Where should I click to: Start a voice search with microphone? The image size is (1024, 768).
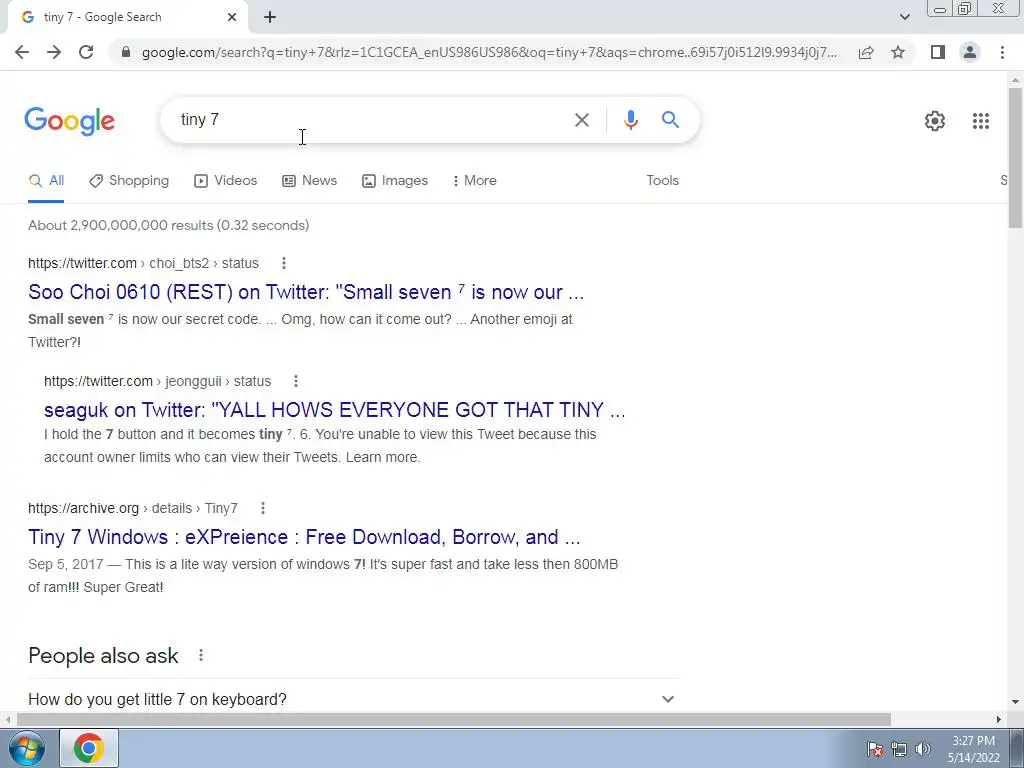coord(630,120)
